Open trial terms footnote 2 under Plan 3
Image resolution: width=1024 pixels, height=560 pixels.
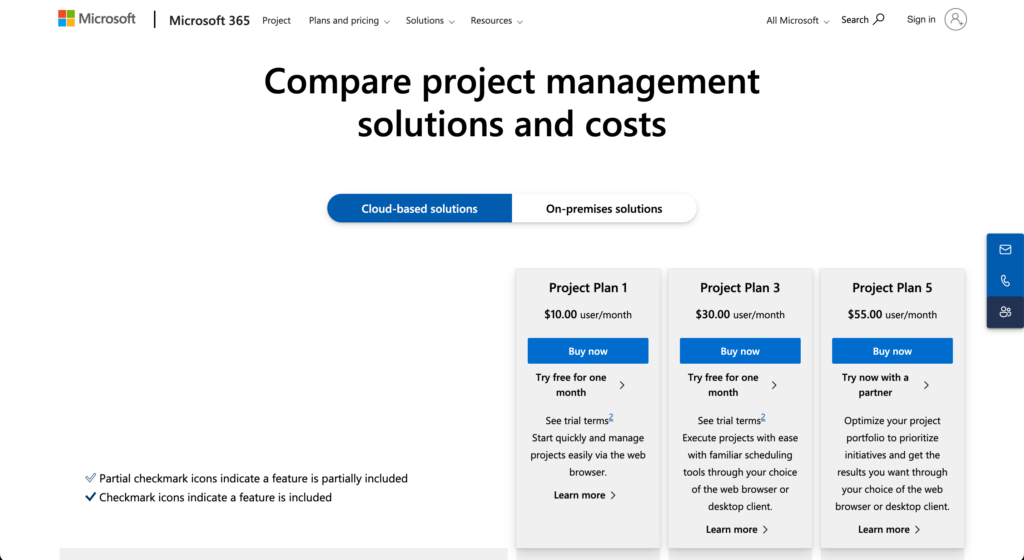[763, 417]
